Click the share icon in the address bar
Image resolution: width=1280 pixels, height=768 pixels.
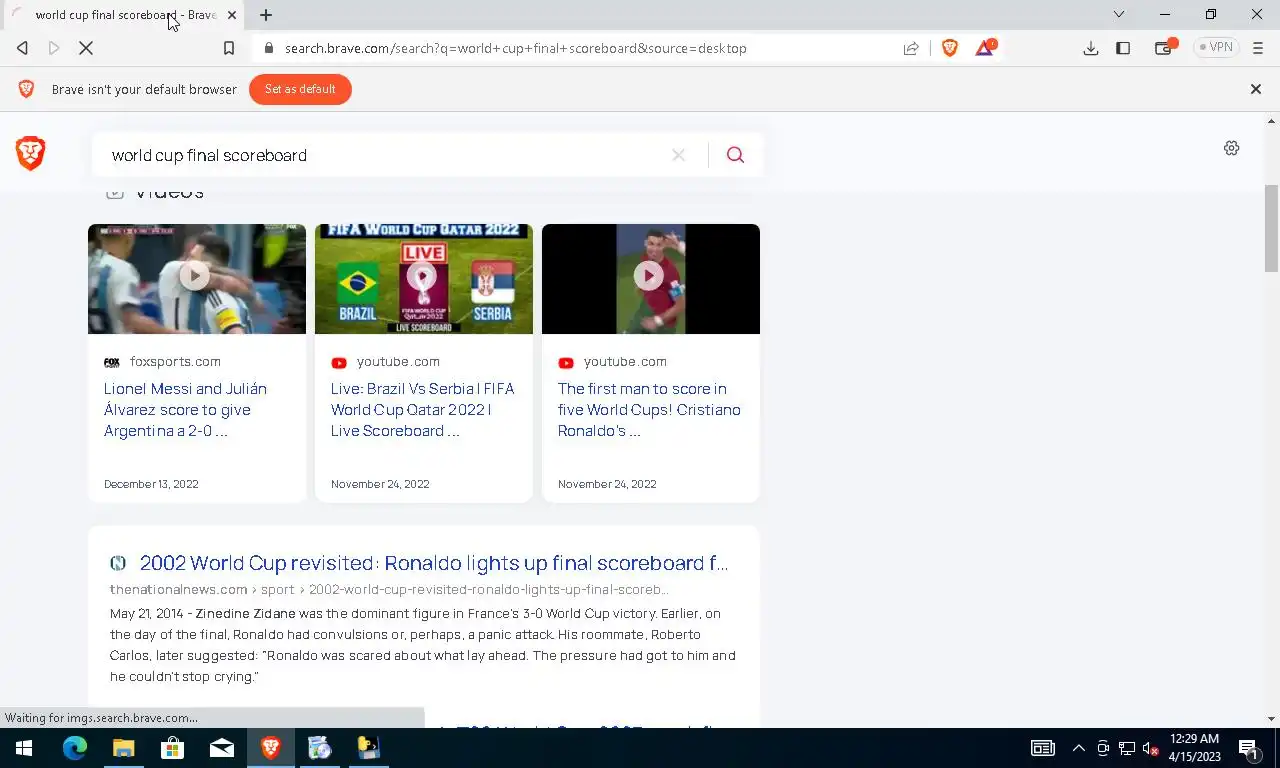[911, 48]
